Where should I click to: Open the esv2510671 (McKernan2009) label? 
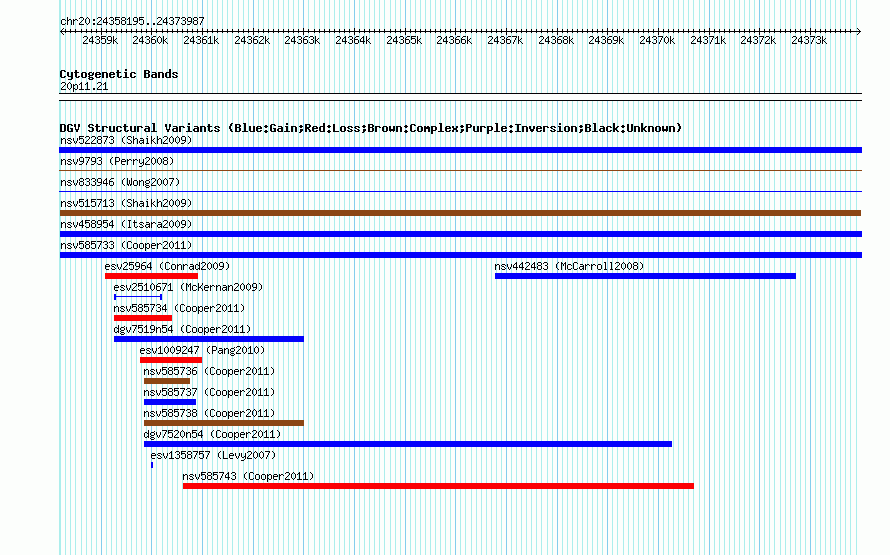[188, 287]
